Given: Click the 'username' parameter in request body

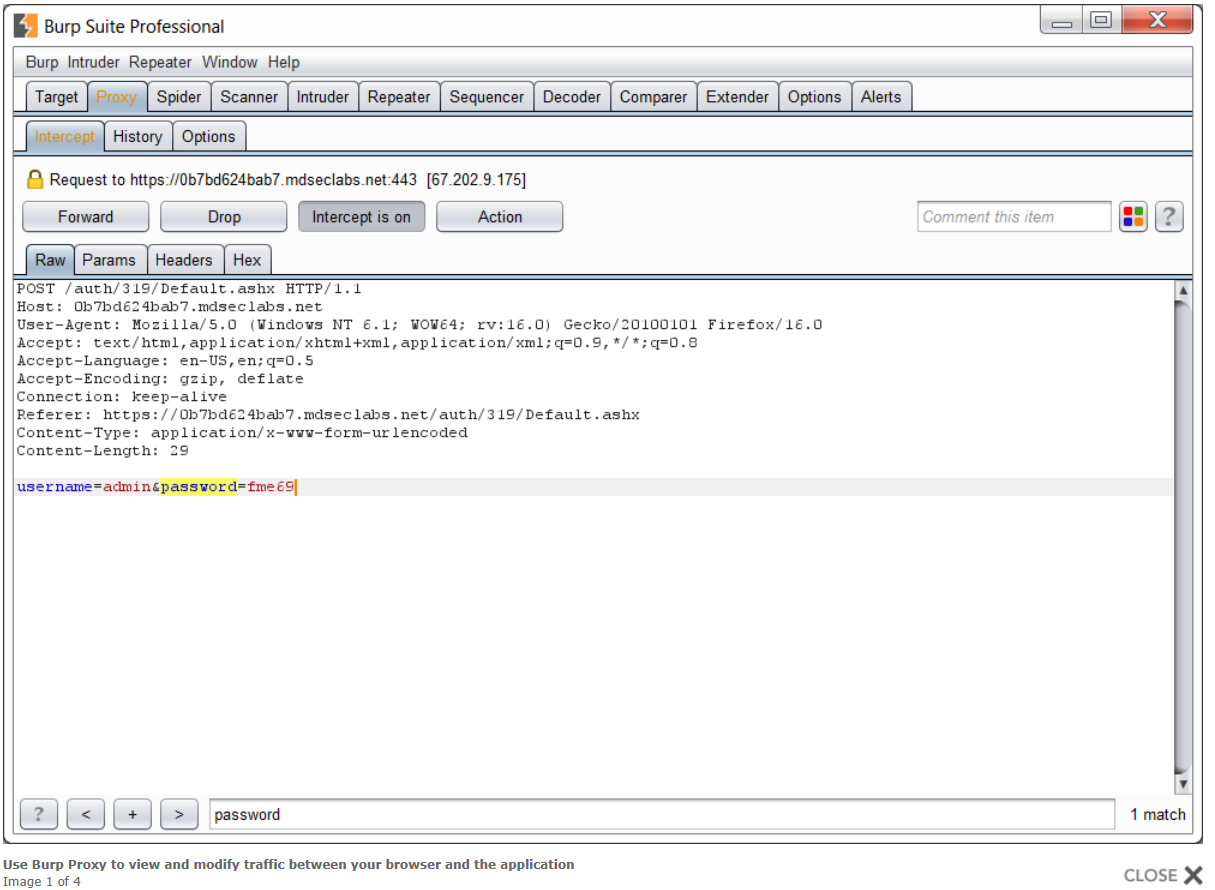Looking at the screenshot, I should [x=54, y=487].
